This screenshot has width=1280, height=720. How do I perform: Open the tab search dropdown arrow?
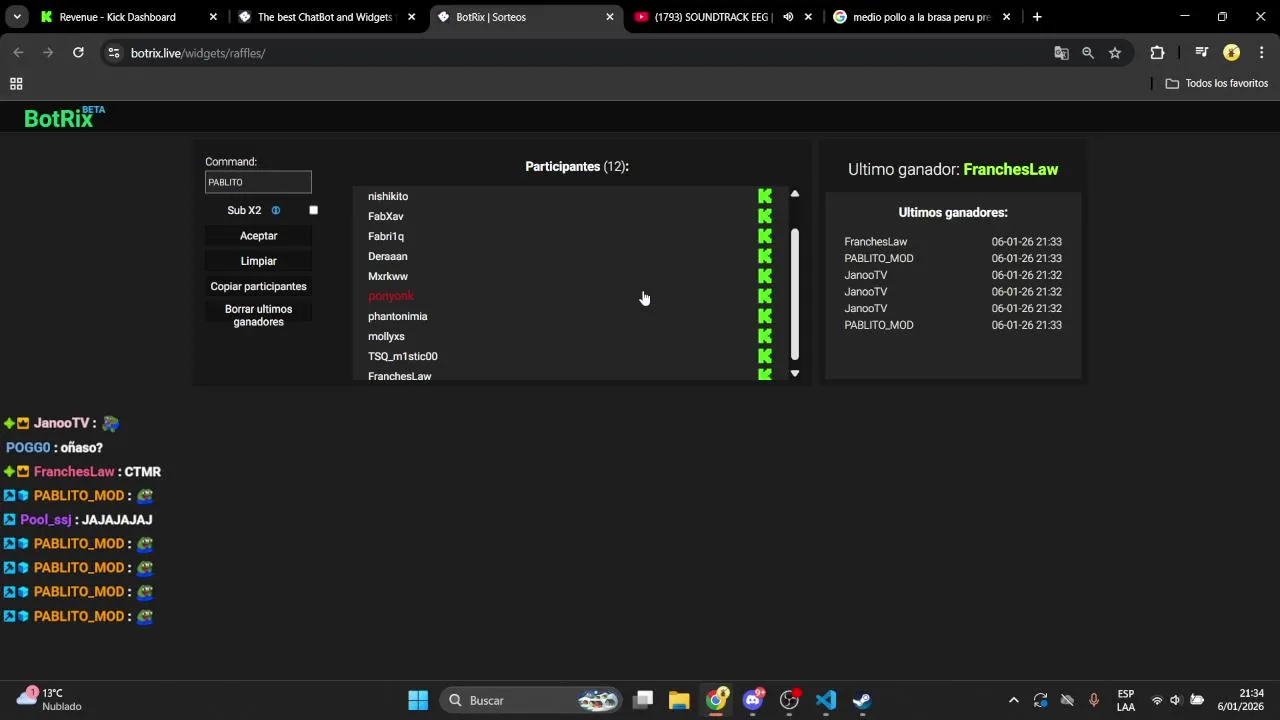(17, 17)
